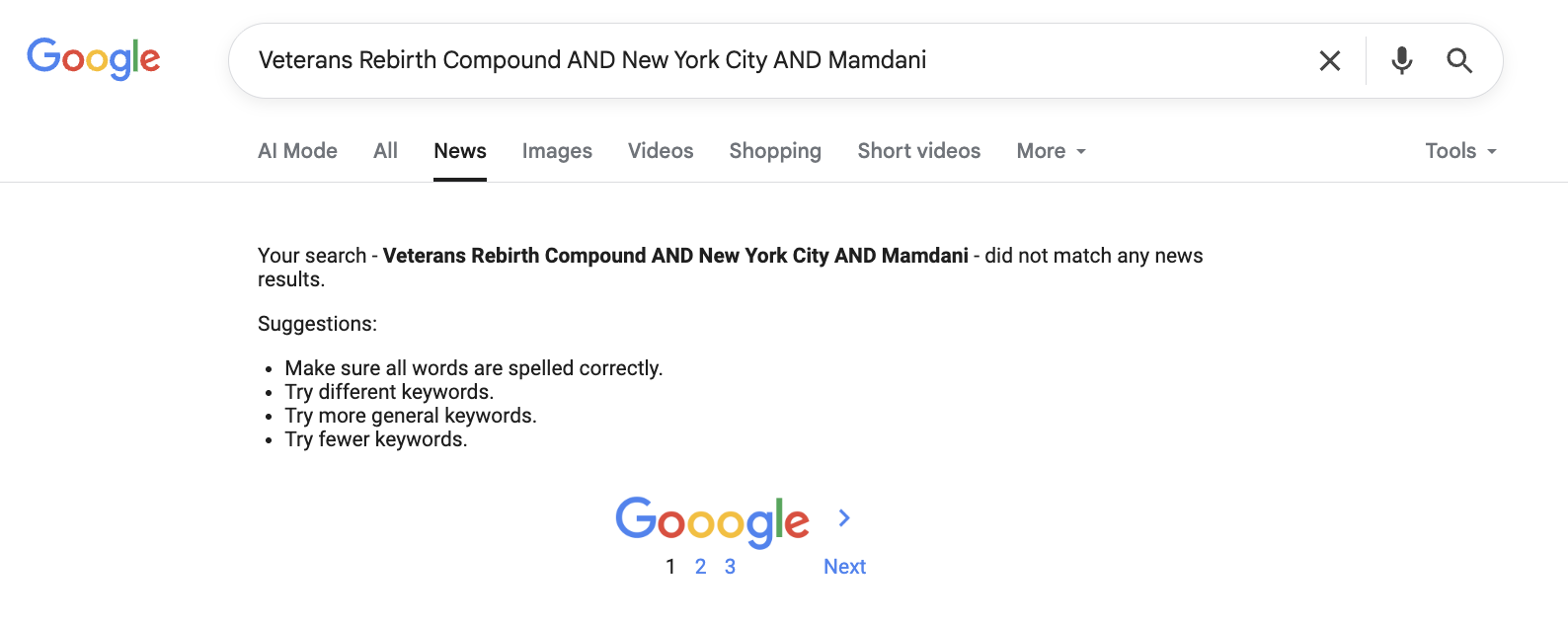Expand the Tools dropdown menu

coord(1460,151)
